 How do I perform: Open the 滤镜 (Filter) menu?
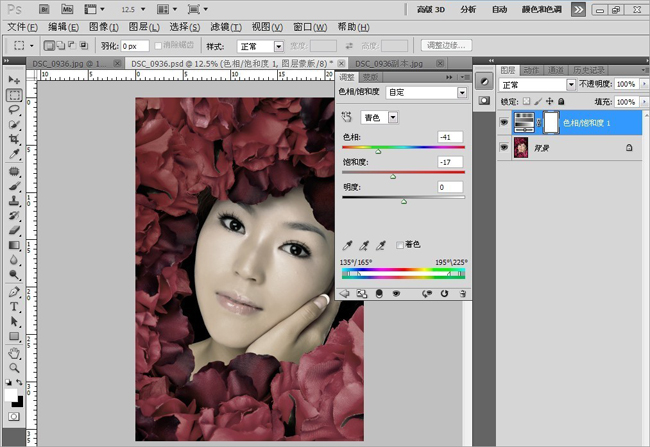(x=226, y=27)
